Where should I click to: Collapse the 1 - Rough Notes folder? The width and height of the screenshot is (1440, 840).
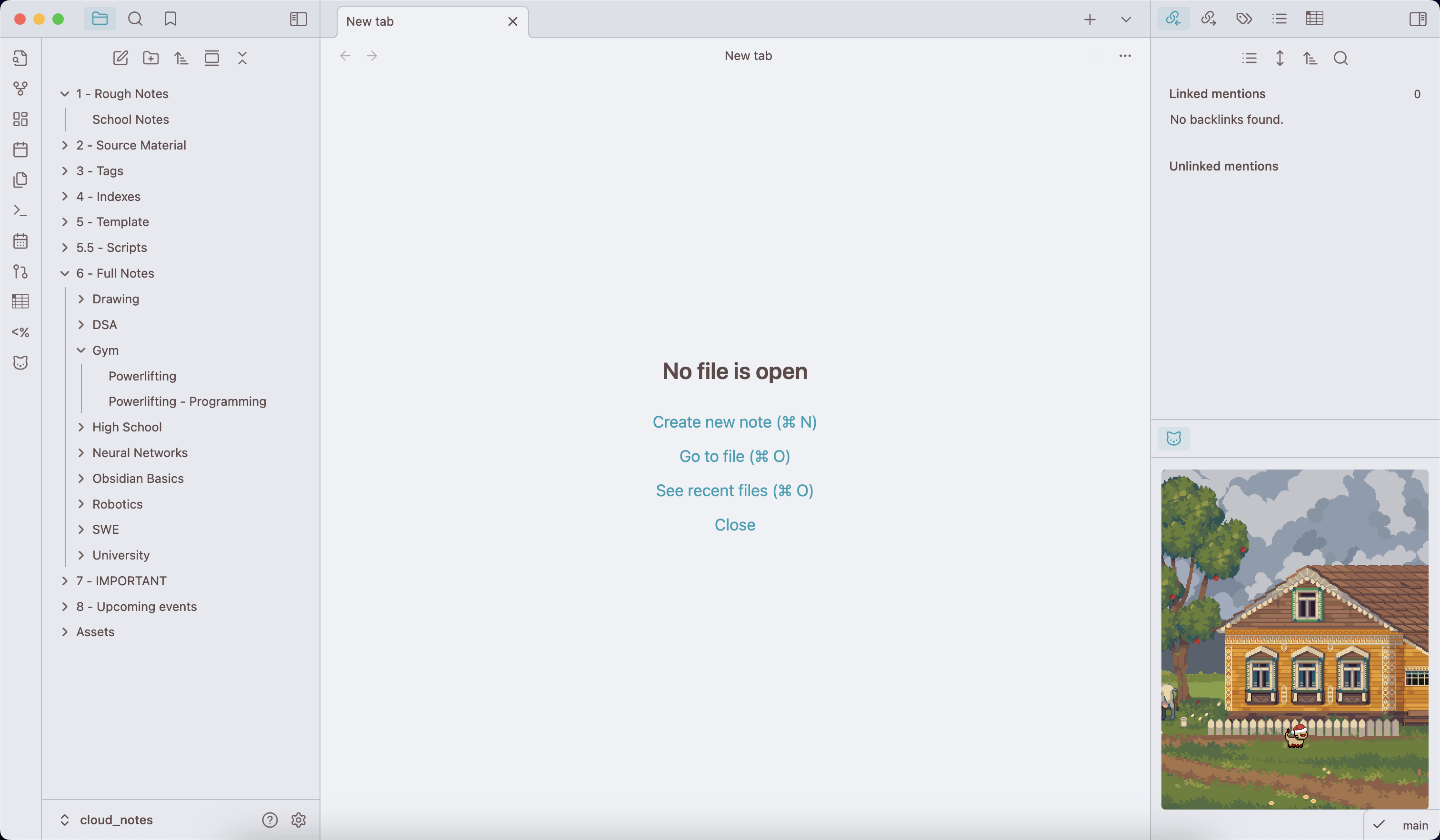point(65,93)
